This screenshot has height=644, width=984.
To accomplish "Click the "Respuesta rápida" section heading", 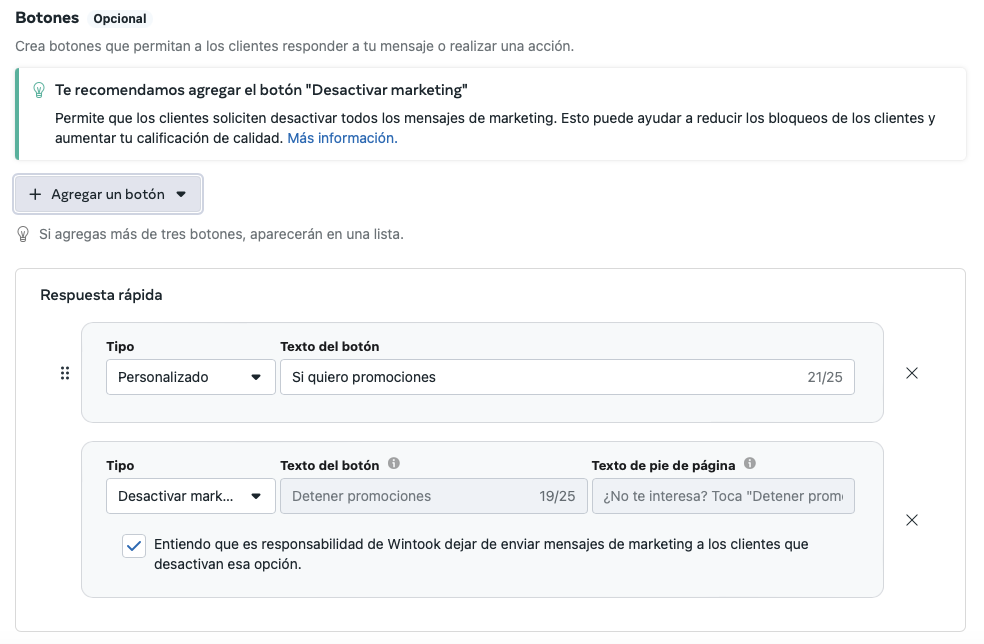I will (x=101, y=295).
